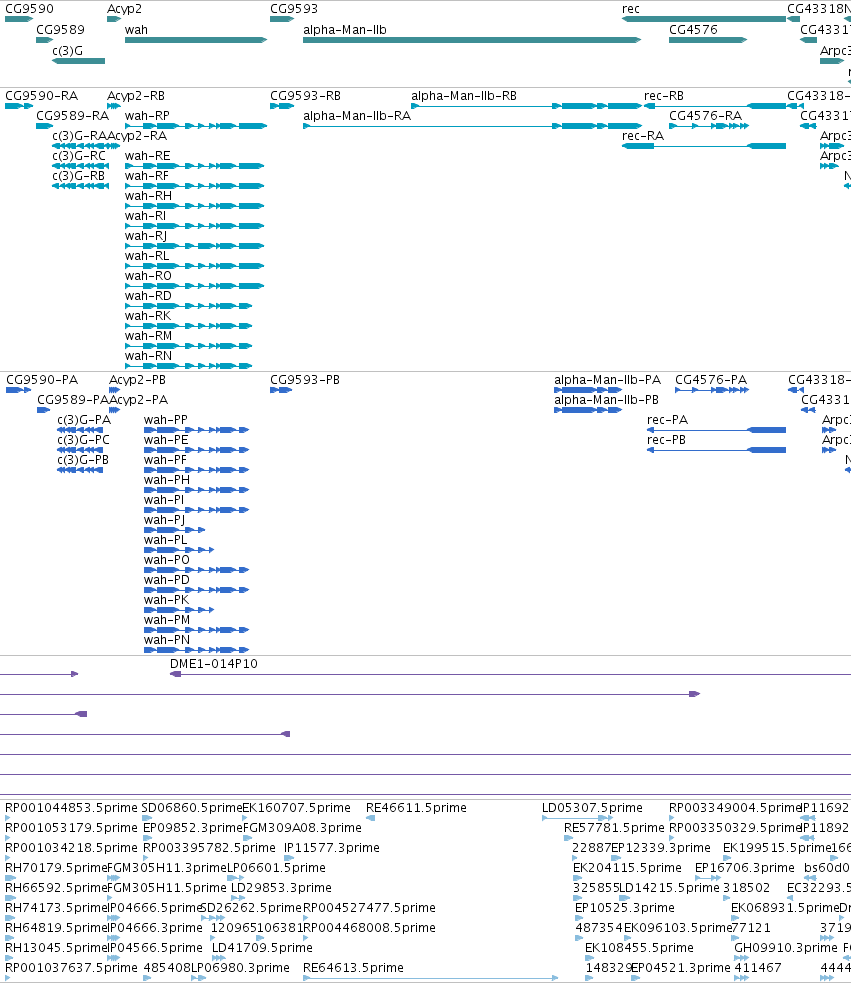The height and width of the screenshot is (983, 851).
Task: Select protein CG9593-PB
Action: [x=281, y=390]
